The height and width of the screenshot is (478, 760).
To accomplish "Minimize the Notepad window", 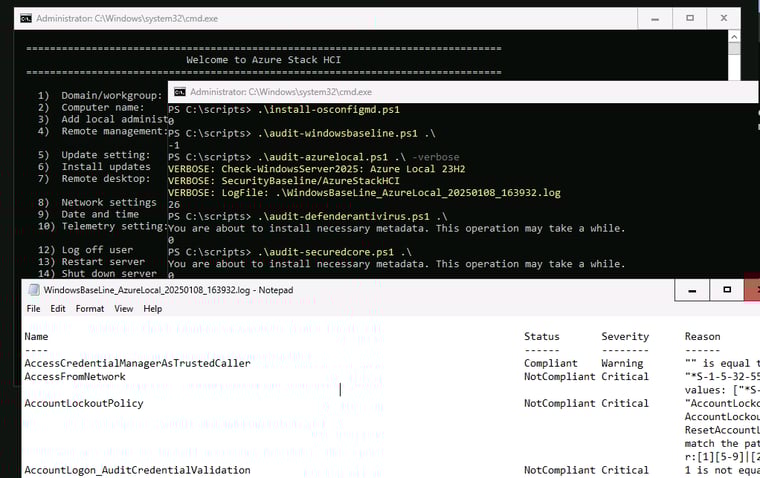I will point(692,290).
